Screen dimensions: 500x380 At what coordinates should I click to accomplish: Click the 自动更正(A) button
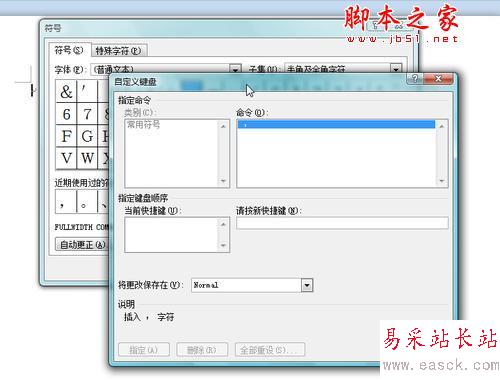[x=82, y=244]
